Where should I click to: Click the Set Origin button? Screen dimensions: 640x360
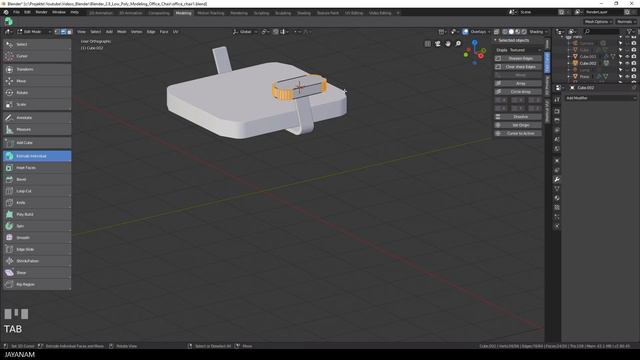pos(518,125)
